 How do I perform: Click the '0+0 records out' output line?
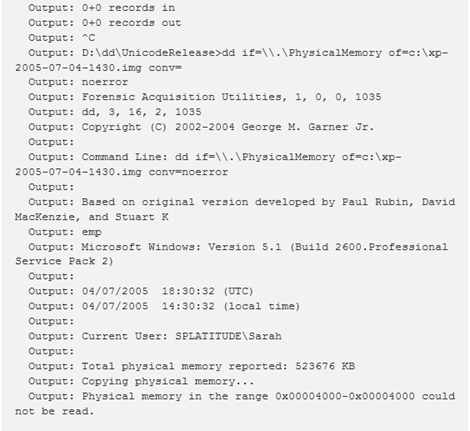coord(105,23)
